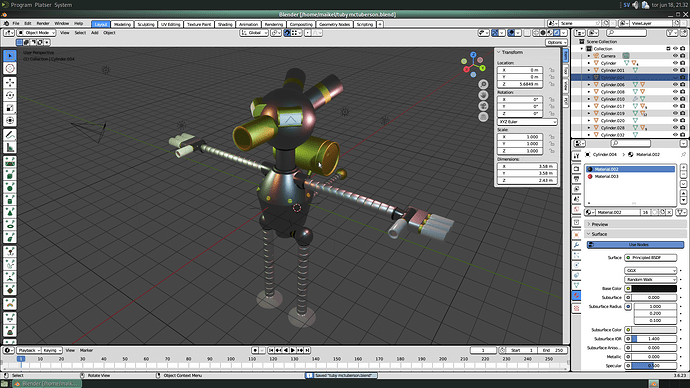Viewport: 690px width, 388px height.
Task: Select the Cursor tool
Action: tap(10, 68)
